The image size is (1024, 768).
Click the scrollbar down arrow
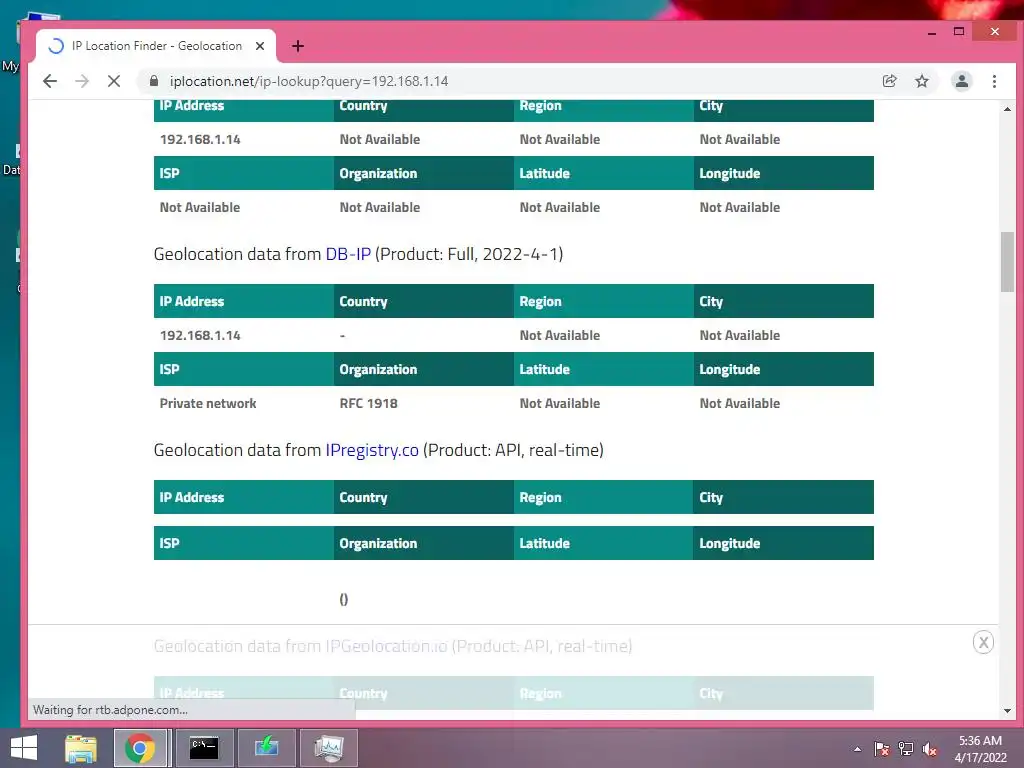point(1007,711)
